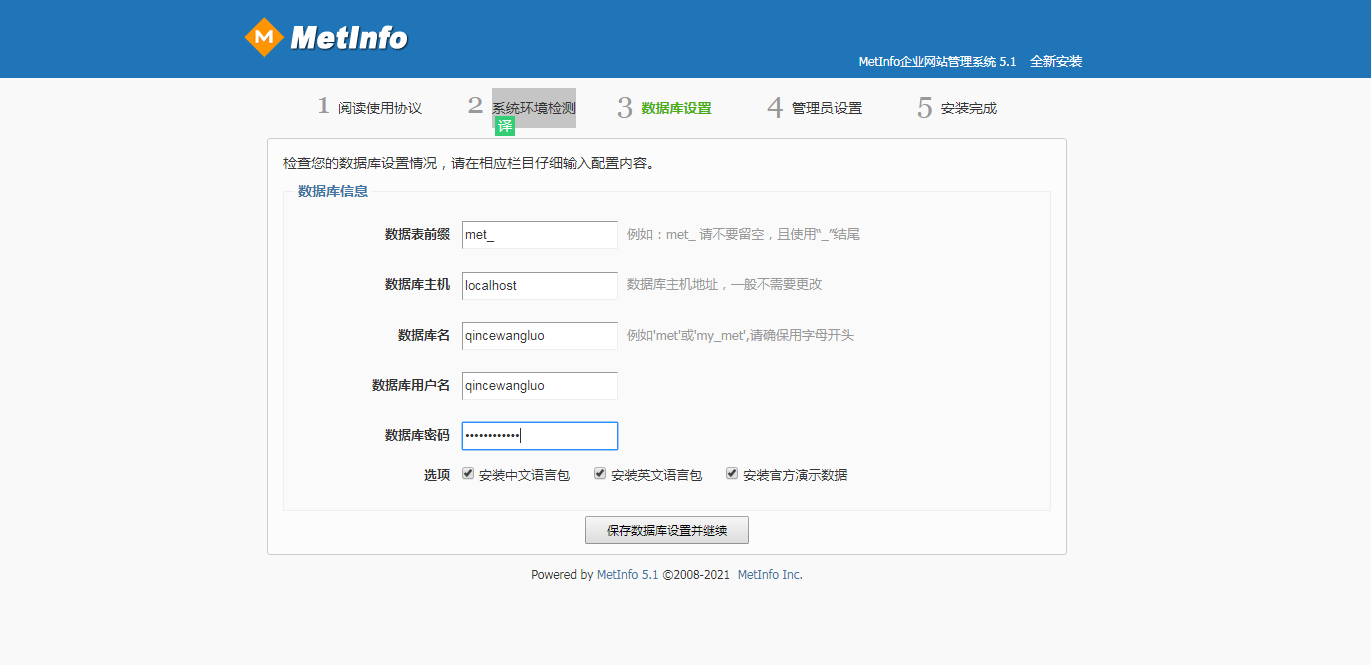1371x665 pixels.
Task: Click the 数据库密码 label
Action: (417, 436)
